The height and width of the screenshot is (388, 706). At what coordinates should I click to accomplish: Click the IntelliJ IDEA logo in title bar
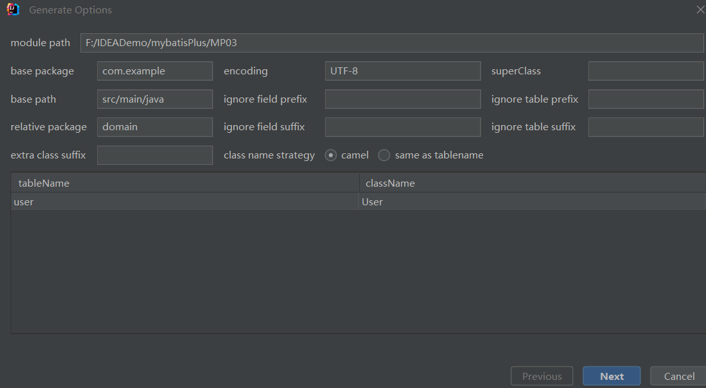[13, 9]
